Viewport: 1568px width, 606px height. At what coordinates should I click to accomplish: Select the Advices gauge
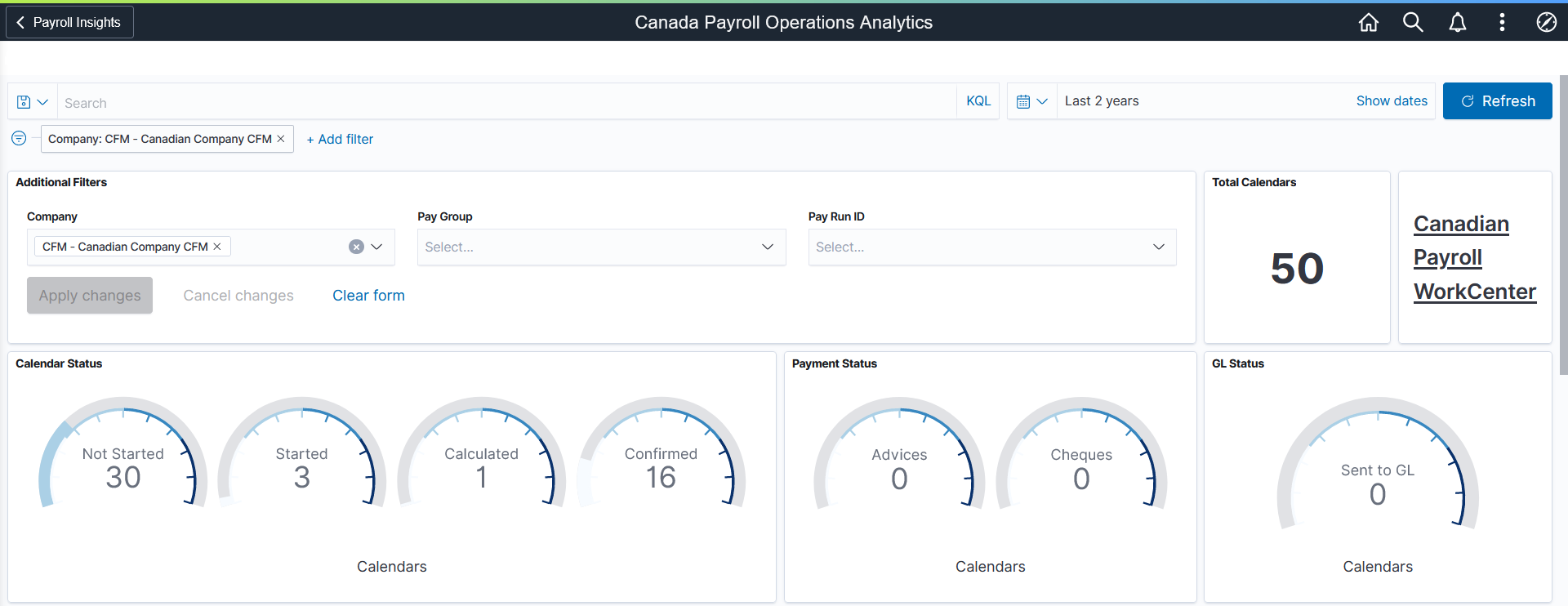click(x=899, y=454)
